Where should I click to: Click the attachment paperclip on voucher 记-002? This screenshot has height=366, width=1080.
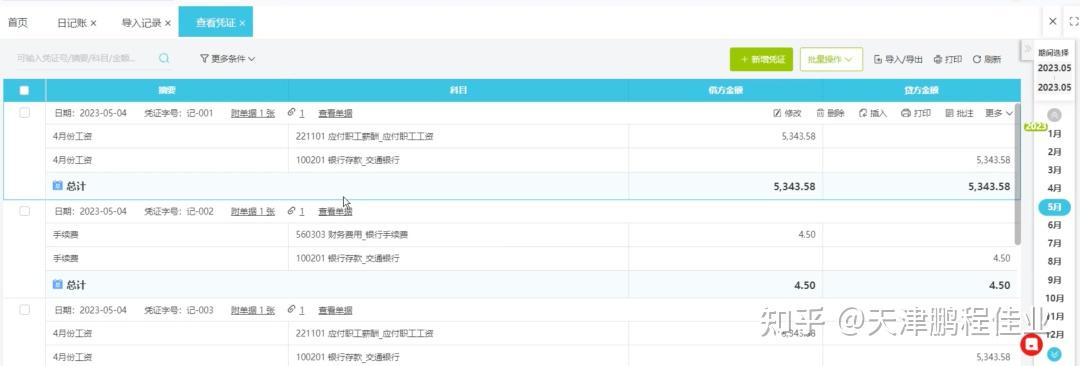[292, 212]
